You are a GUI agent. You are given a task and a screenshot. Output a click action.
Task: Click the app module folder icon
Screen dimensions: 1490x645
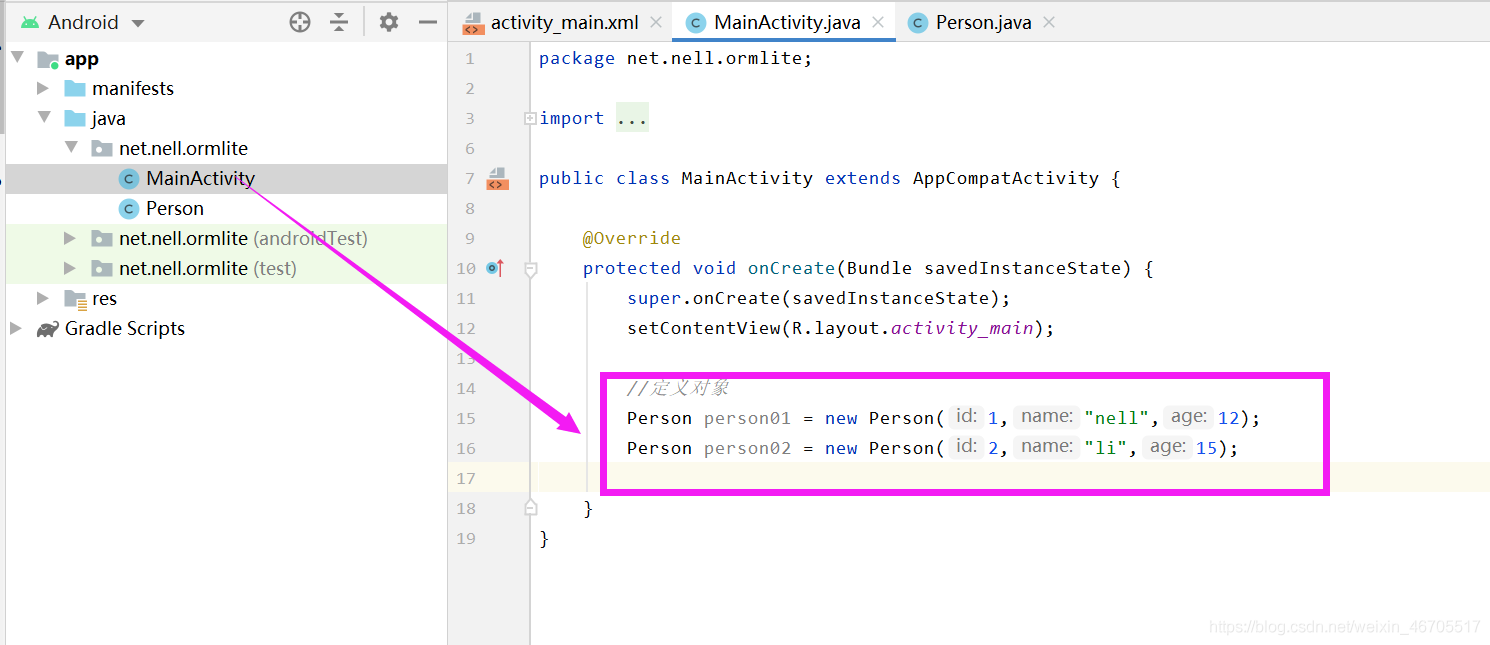point(48,59)
